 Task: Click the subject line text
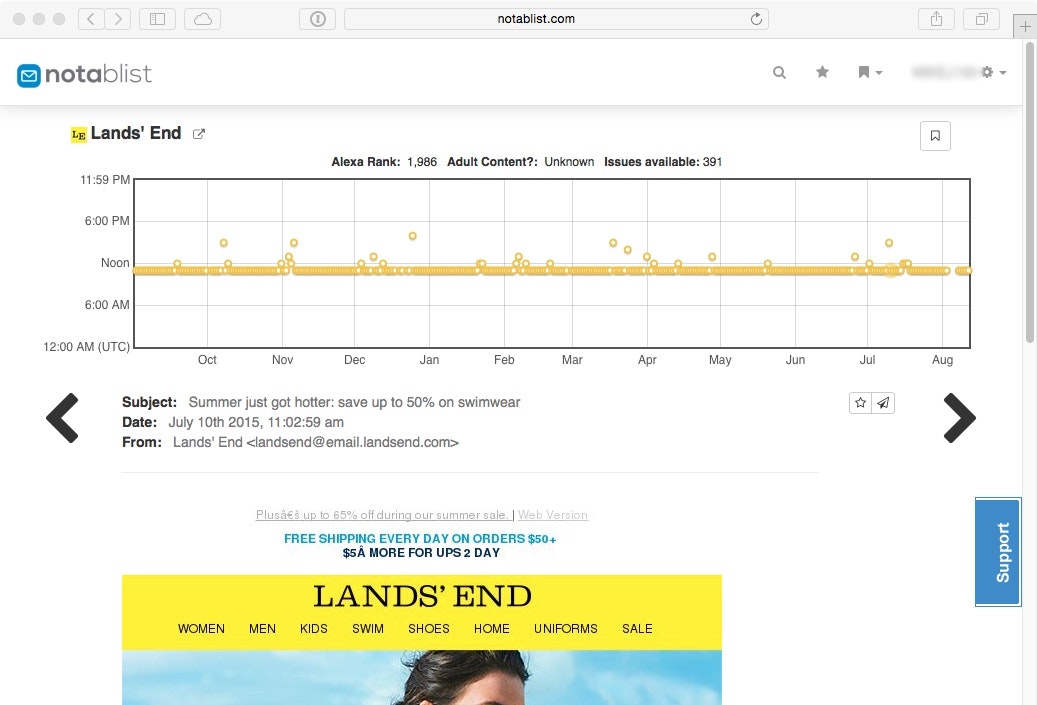coord(354,402)
